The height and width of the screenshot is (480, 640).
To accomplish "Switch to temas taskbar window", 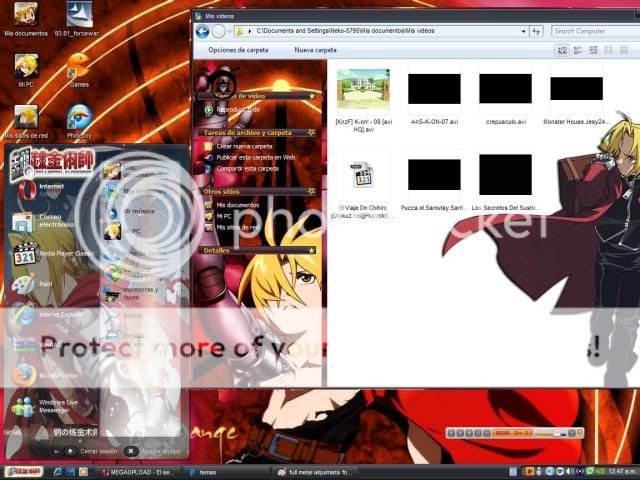I will (x=227, y=472).
